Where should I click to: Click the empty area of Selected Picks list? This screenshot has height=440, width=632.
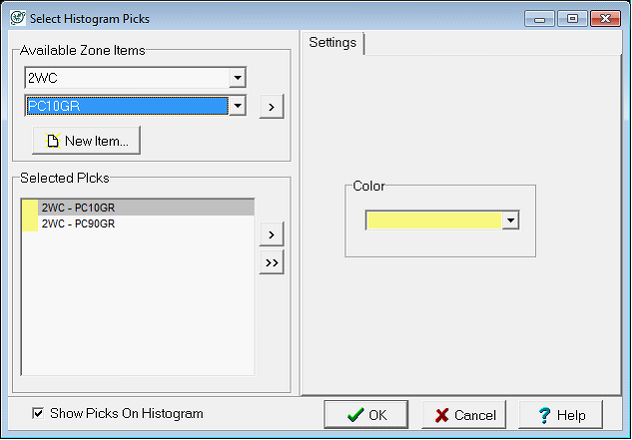point(140,310)
